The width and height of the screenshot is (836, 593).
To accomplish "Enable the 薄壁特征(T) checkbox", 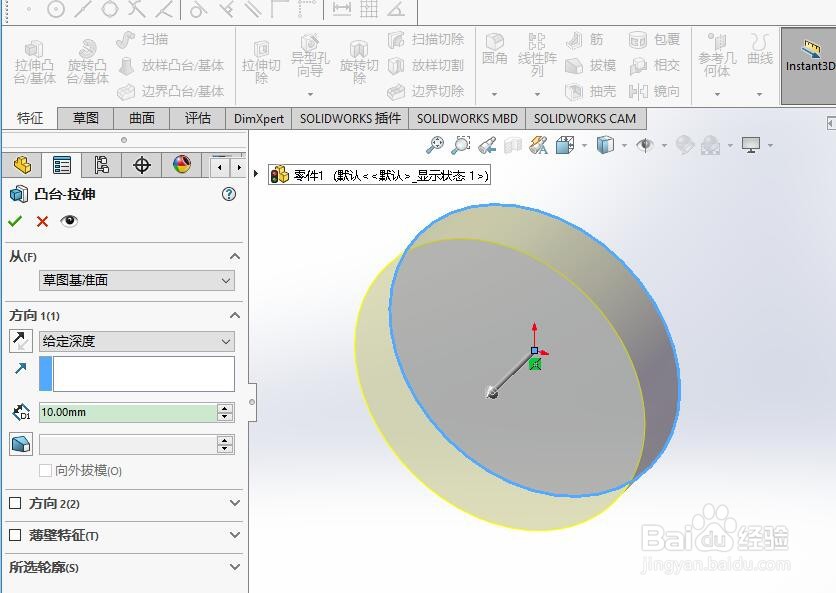I will (x=15, y=534).
